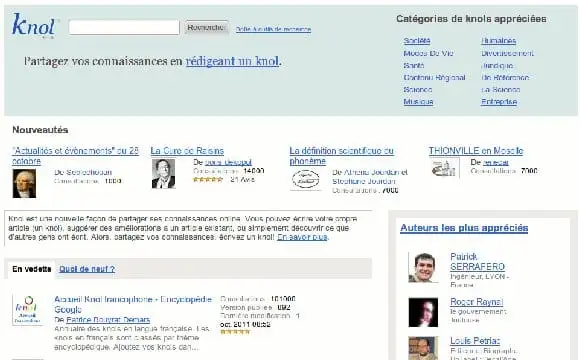Click the black-and-white photo for La Cure de Raisins

[x=163, y=174]
